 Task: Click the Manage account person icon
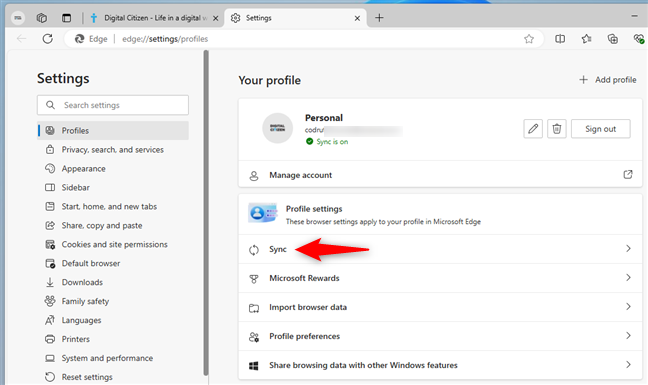point(254,176)
